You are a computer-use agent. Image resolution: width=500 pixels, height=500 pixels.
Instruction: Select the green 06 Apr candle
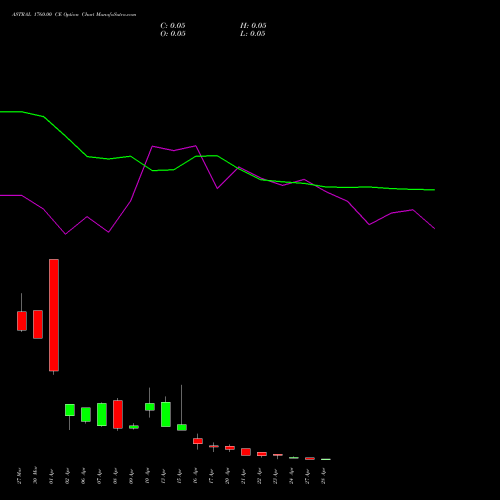pos(86,415)
